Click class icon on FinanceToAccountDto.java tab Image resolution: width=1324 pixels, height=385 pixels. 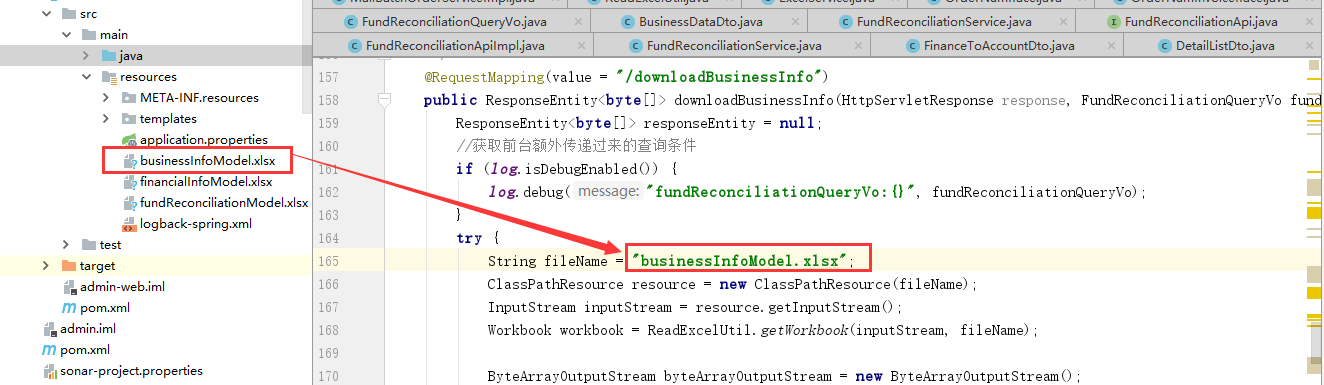pos(913,46)
